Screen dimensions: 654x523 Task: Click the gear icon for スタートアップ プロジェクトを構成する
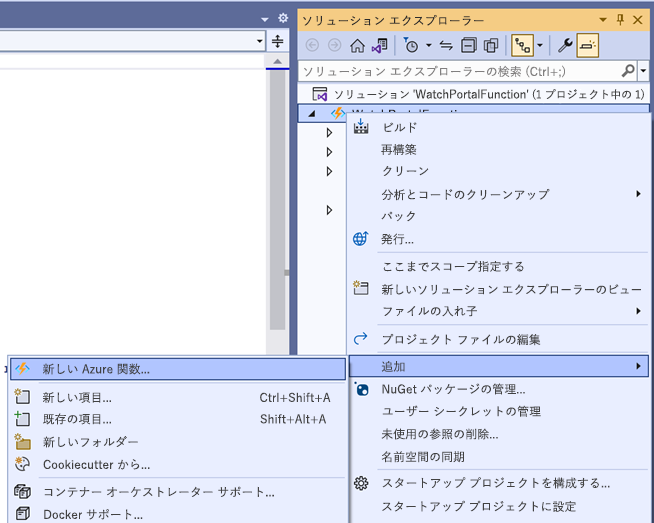click(x=361, y=483)
